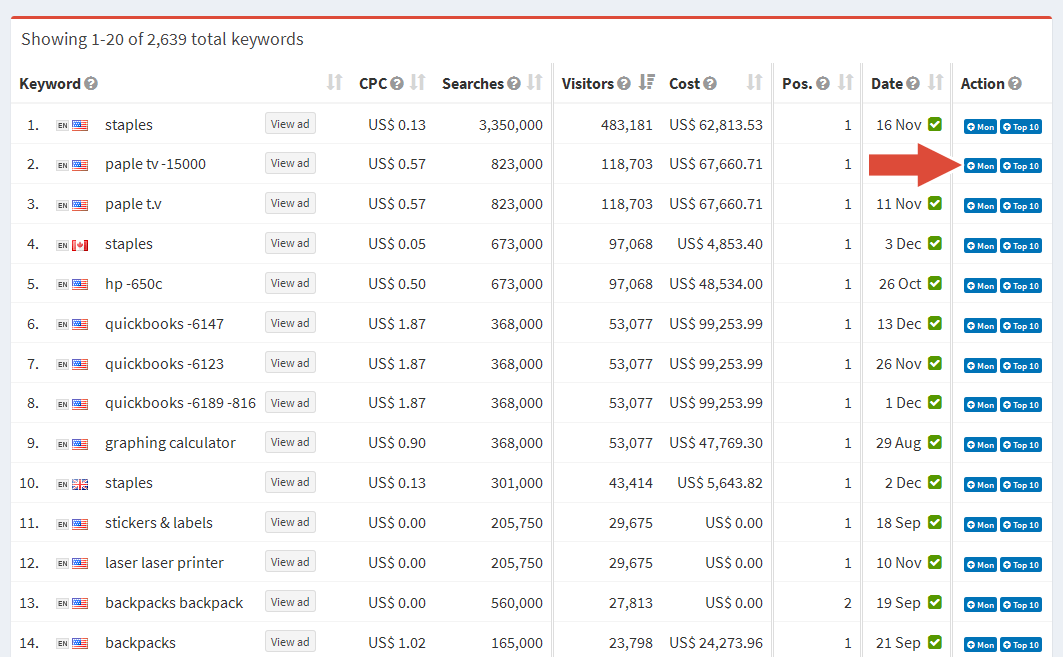Image resolution: width=1063 pixels, height=657 pixels.
Task: Click the UK flag icon on row 10
Action: coord(80,484)
